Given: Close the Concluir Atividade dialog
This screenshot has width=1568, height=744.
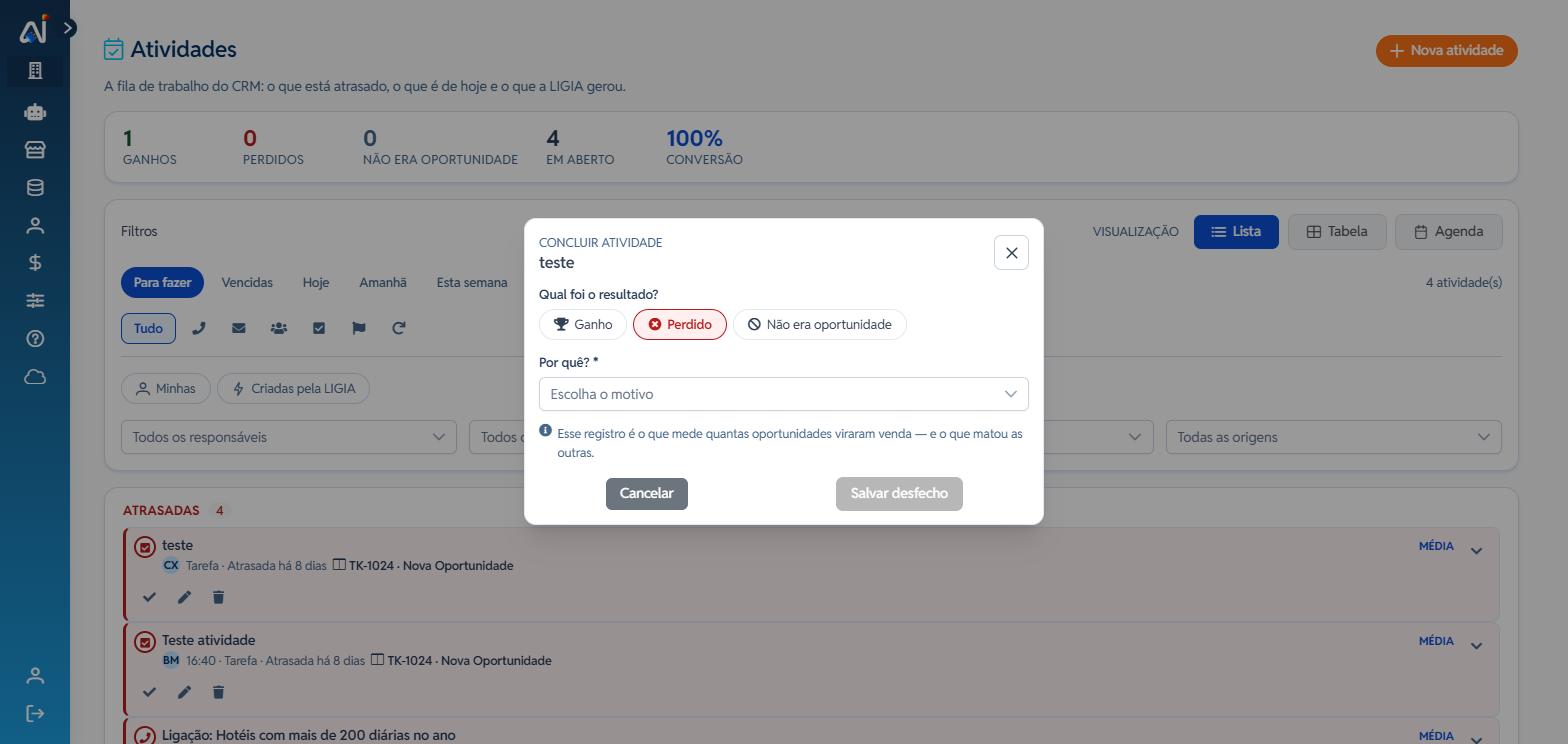Looking at the screenshot, I should click(x=1011, y=253).
